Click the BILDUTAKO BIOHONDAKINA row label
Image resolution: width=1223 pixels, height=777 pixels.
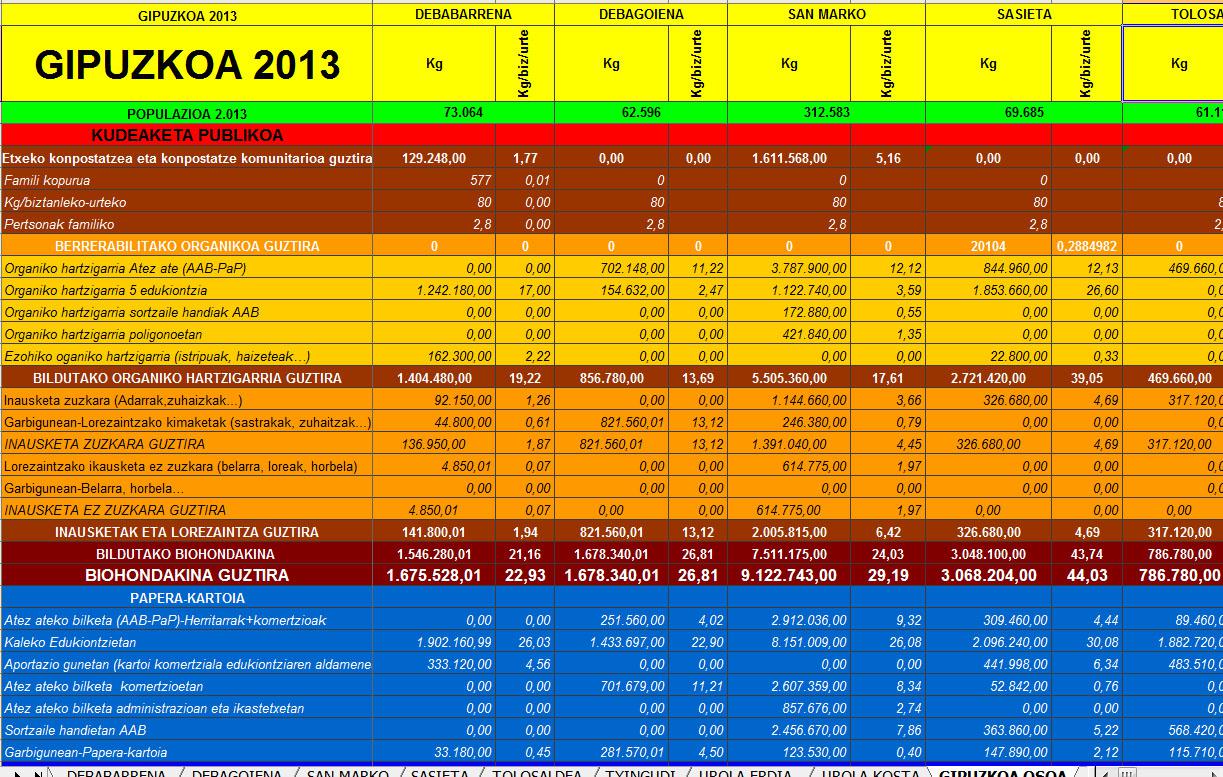(185, 554)
